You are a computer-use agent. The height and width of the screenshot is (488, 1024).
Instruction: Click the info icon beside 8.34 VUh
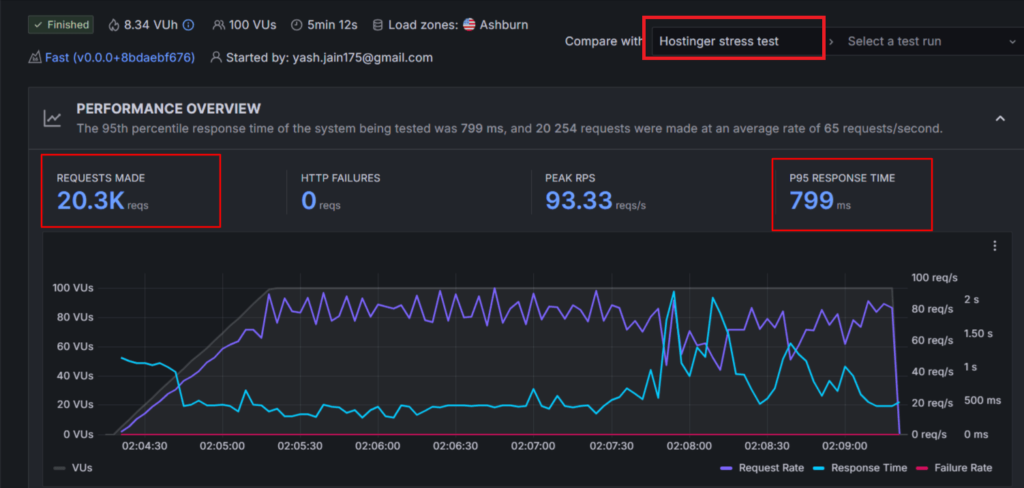[188, 25]
